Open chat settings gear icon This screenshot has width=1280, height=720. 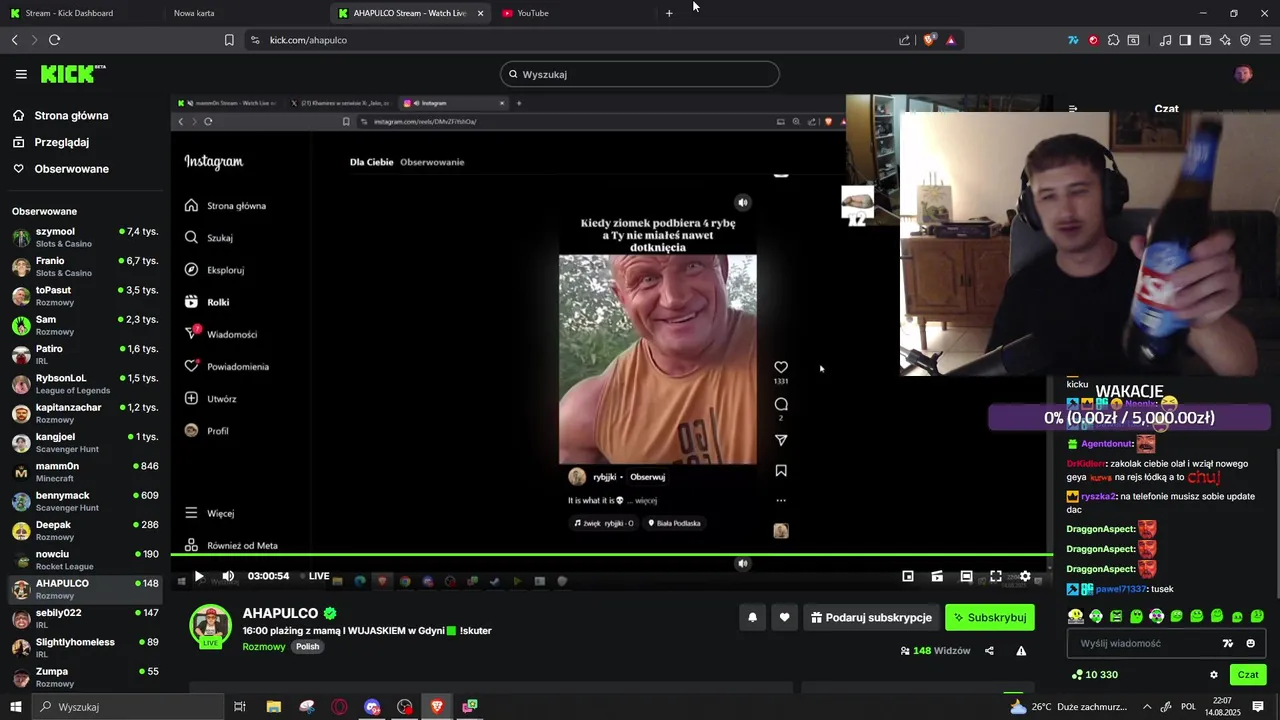1214,675
